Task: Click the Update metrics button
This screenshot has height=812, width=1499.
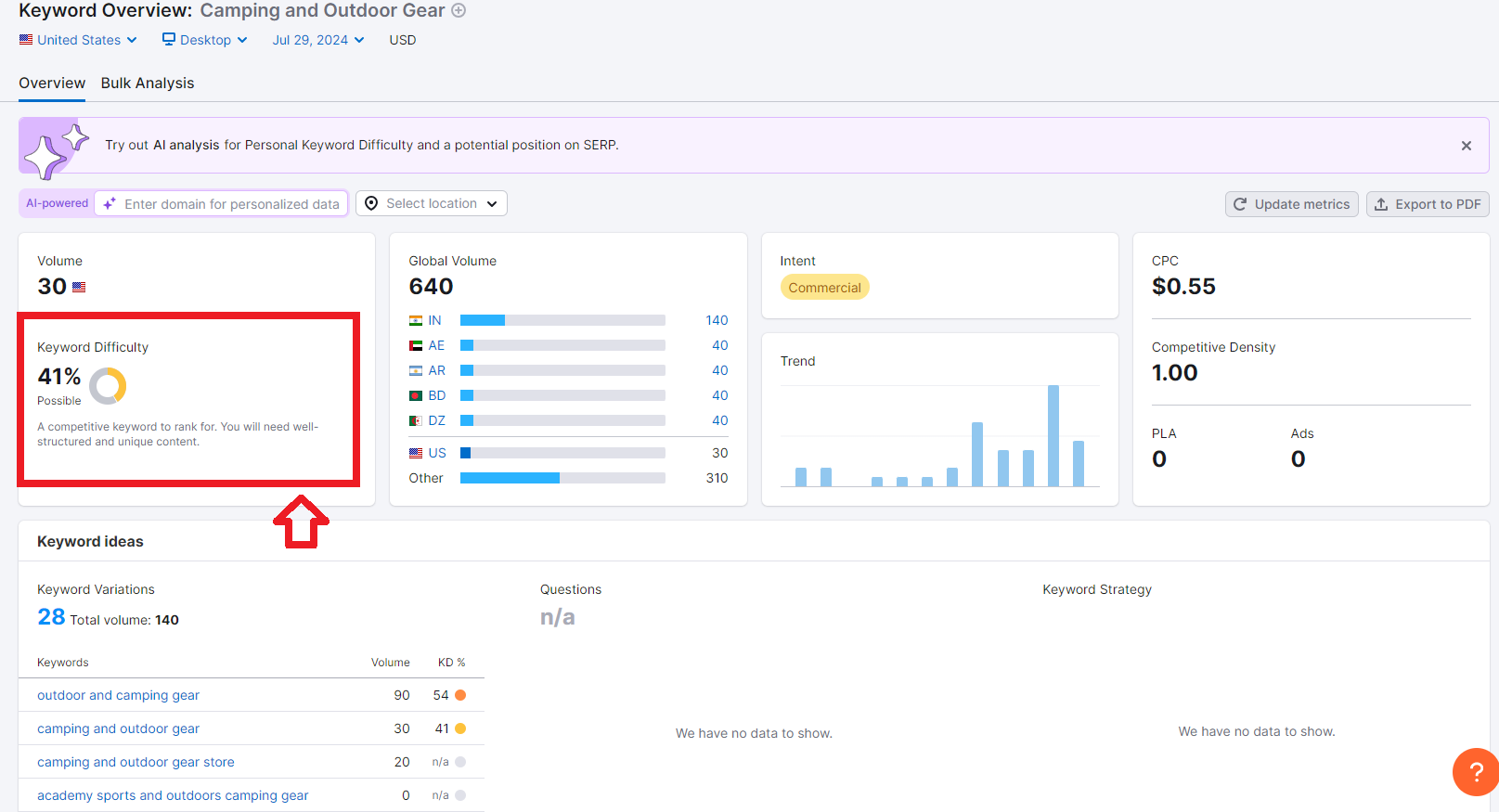Action: (x=1292, y=204)
